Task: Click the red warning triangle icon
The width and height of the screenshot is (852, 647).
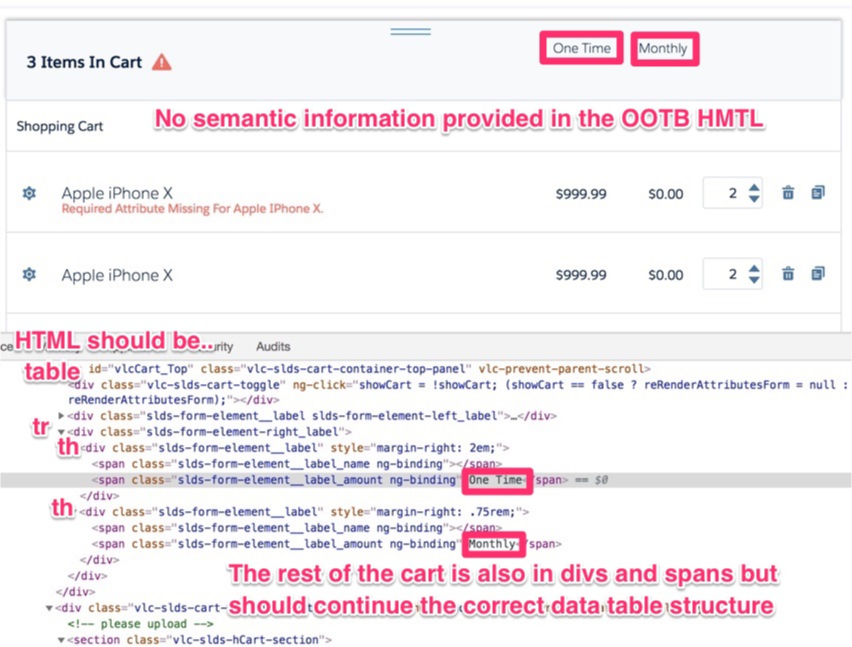Action: tap(162, 63)
